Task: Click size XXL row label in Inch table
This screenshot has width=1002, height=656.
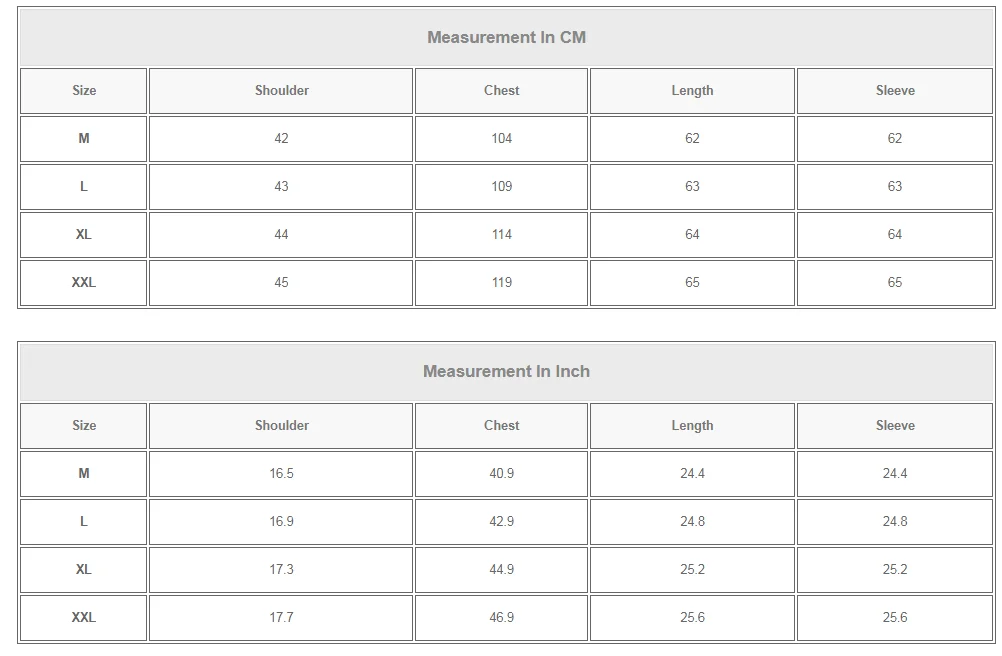Action: coord(84,617)
